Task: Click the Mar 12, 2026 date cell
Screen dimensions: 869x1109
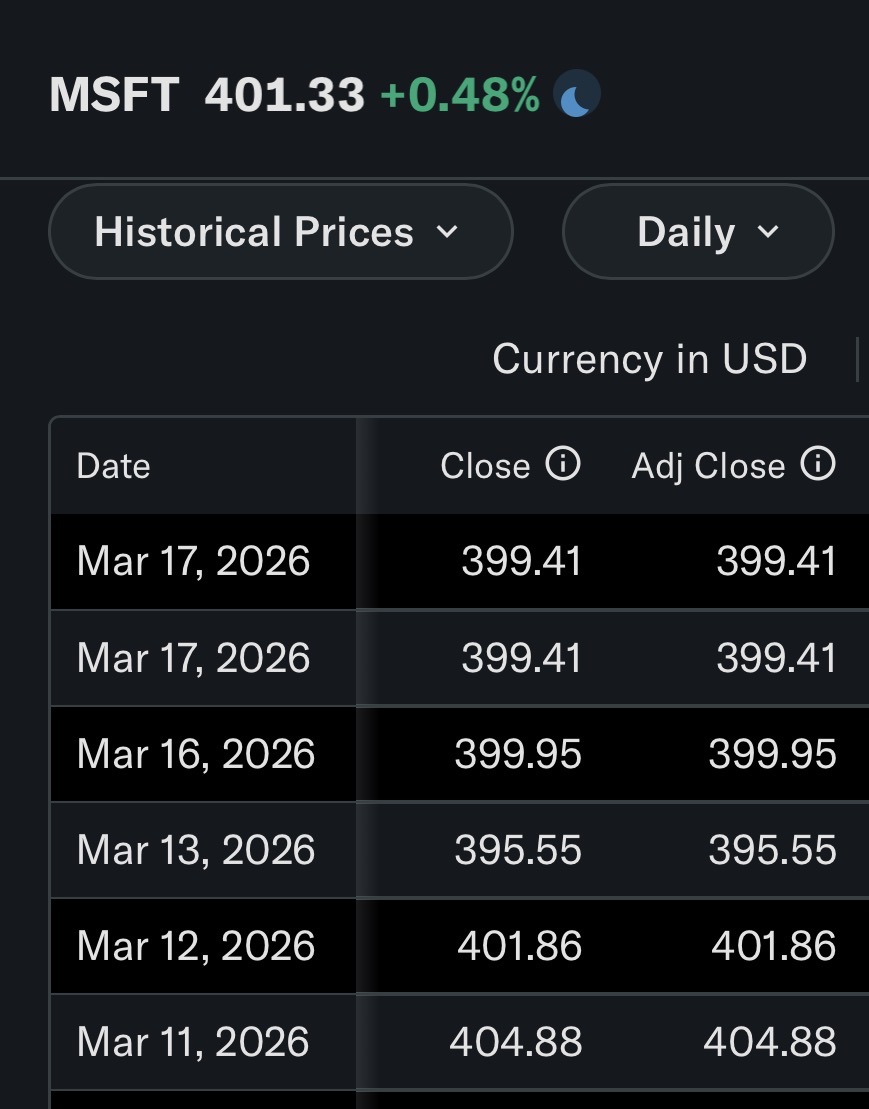Action: coord(196,946)
